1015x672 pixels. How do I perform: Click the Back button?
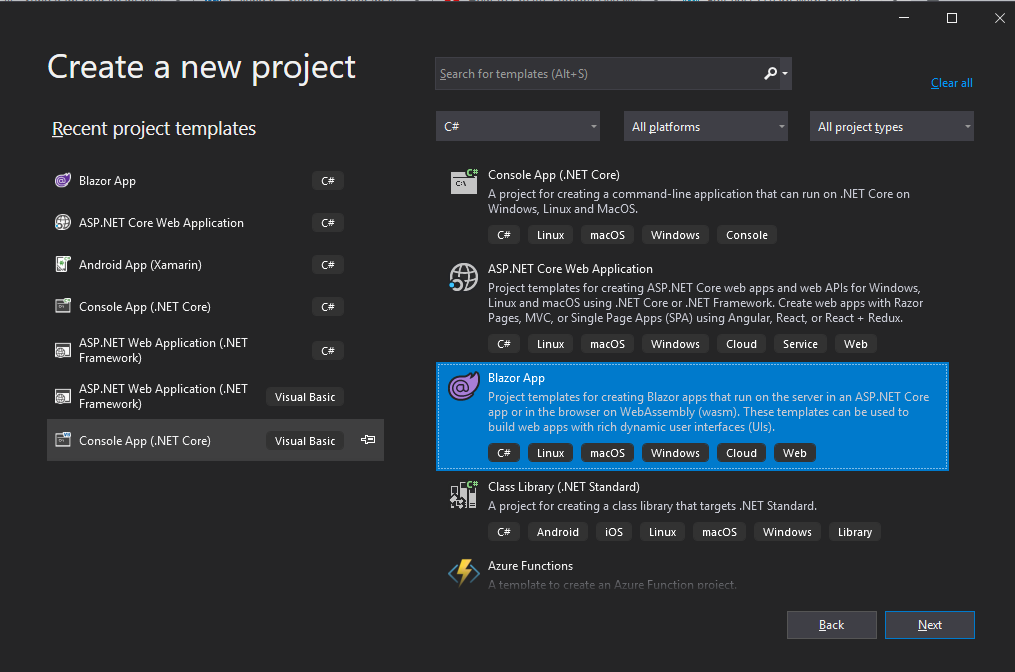point(831,624)
